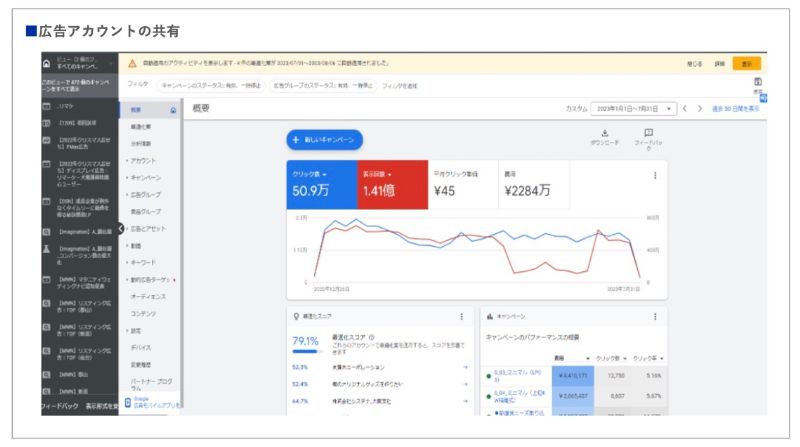Click the home icon in top-left corner
Screen dimensions: 800x447
click(46, 63)
